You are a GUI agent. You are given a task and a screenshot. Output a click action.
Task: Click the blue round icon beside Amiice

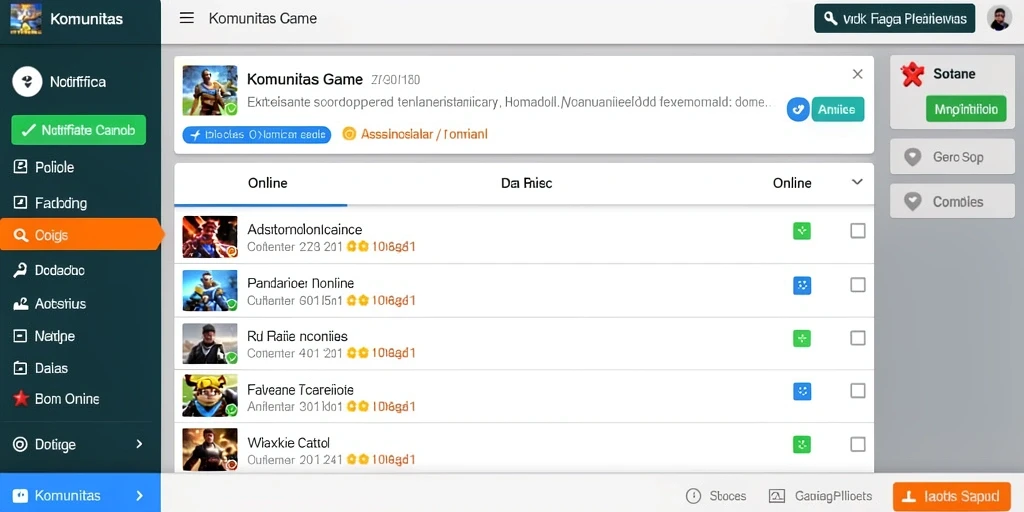(798, 109)
